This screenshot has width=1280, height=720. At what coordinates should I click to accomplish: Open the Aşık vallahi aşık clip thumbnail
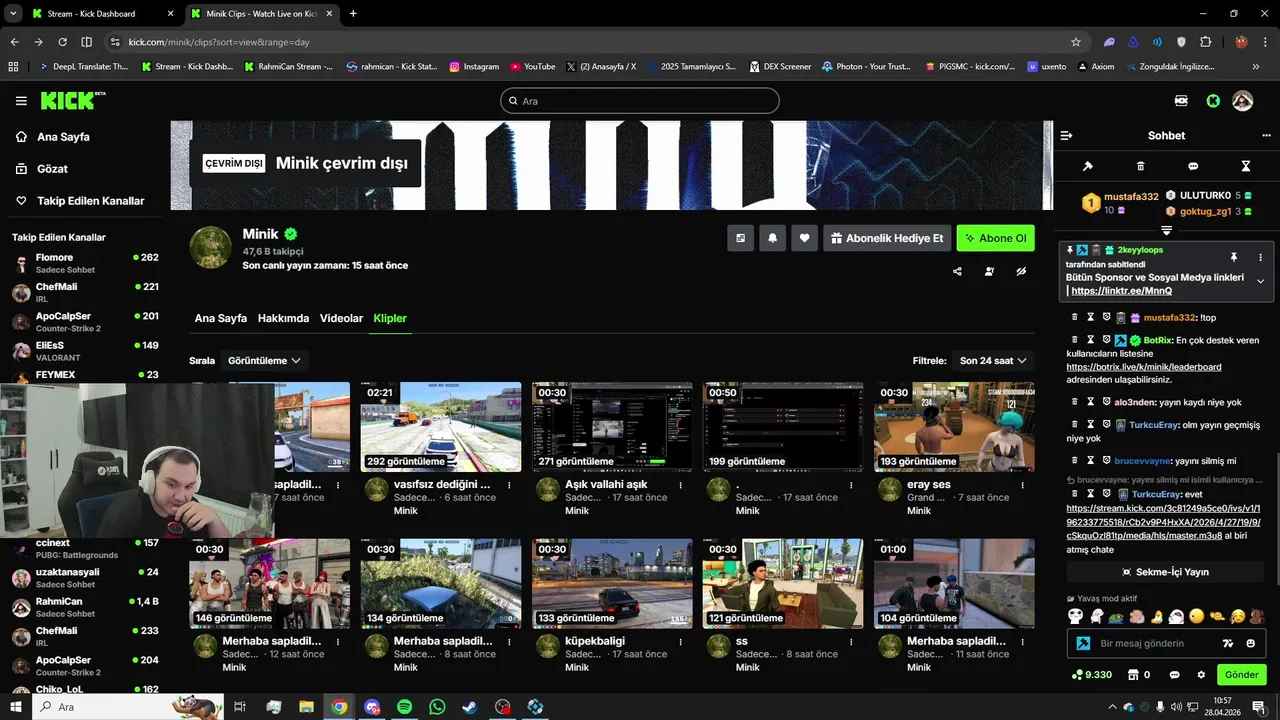(x=612, y=427)
